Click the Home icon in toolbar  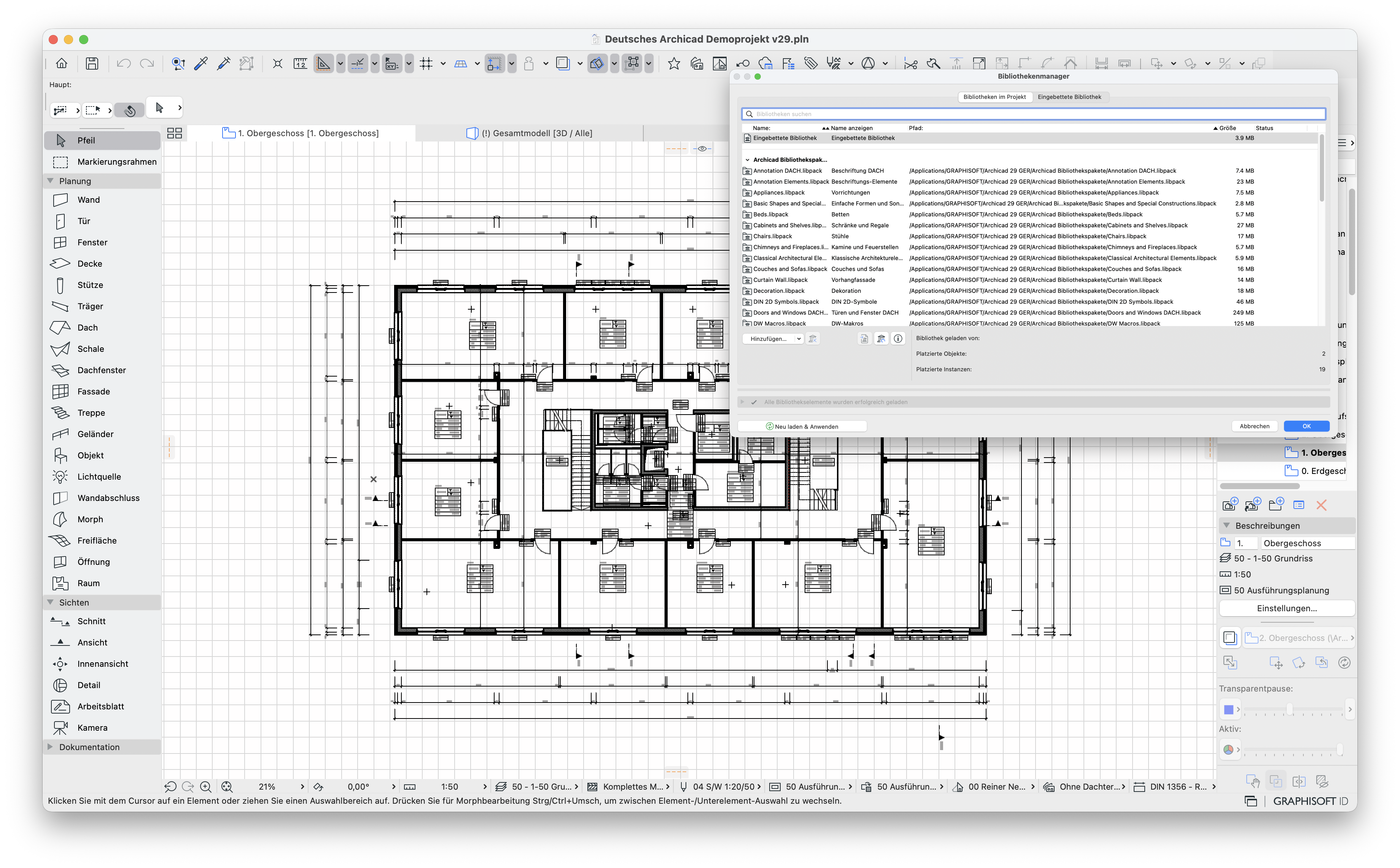pyautogui.click(x=61, y=63)
